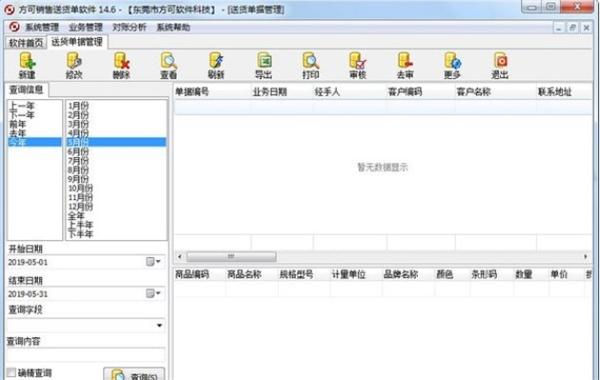Click the 打印 (Print) toolbar icon
The image size is (600, 380).
[310, 66]
